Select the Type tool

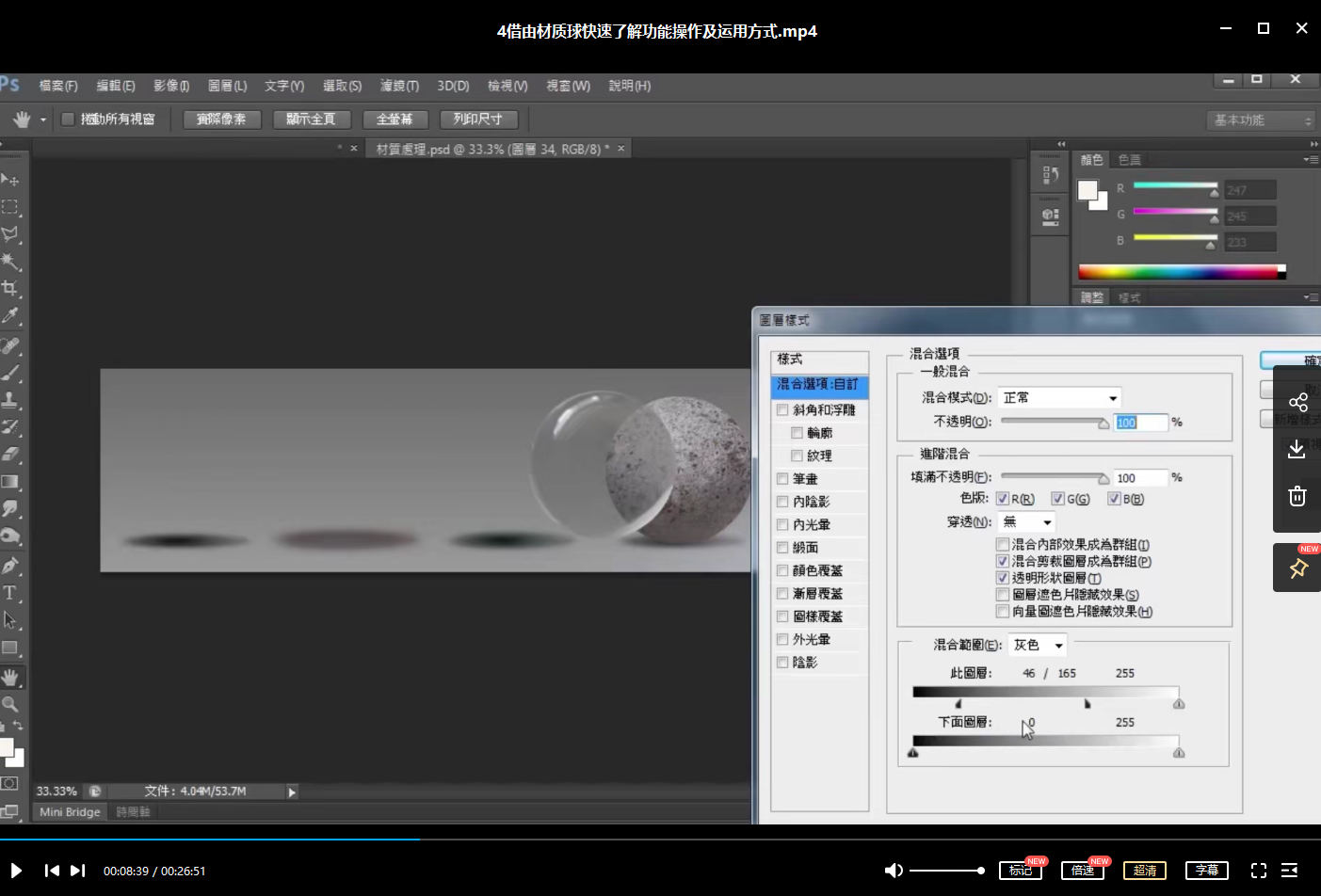(x=10, y=593)
